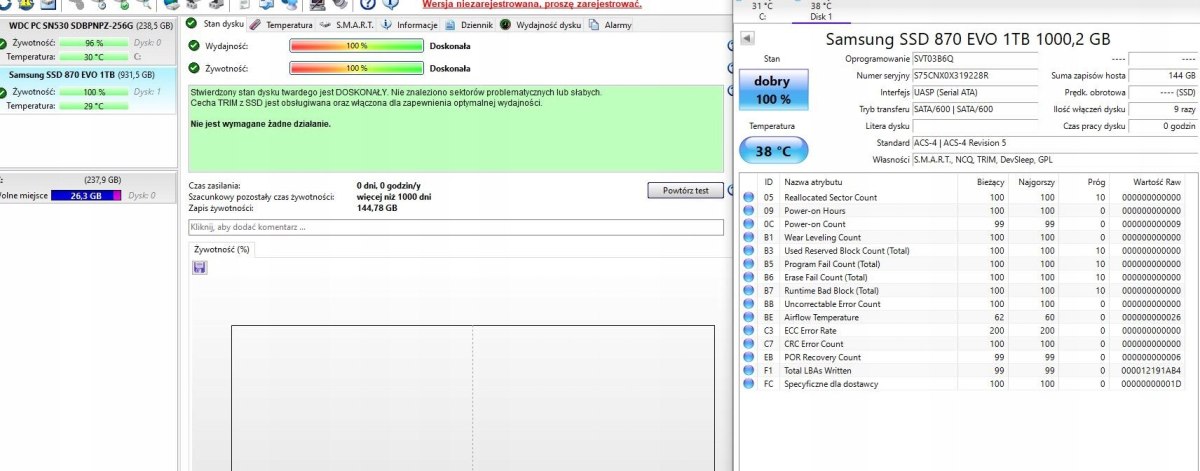Click the green check beside Żywotność in status panel
The image size is (1200, 471).
[194, 68]
